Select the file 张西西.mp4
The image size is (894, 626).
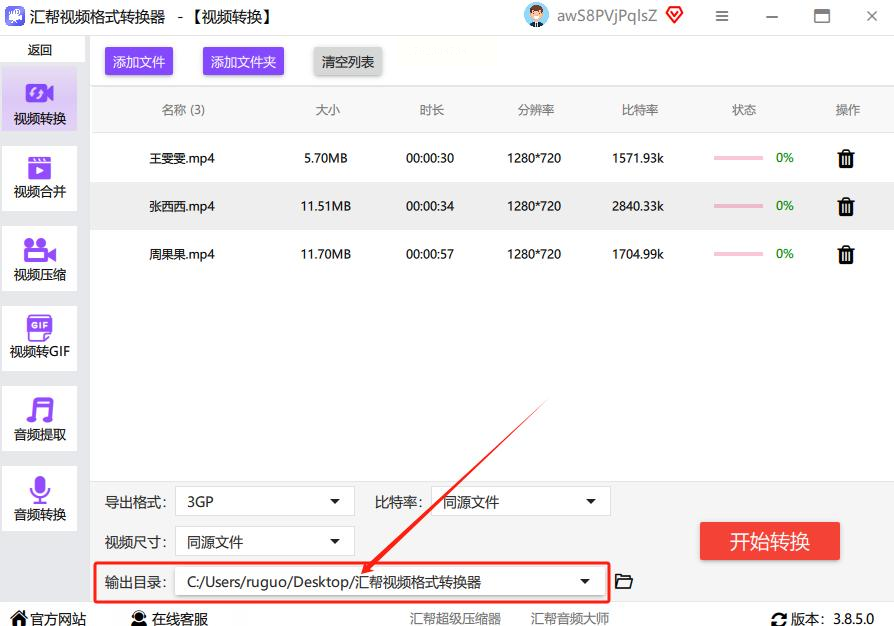pos(182,206)
